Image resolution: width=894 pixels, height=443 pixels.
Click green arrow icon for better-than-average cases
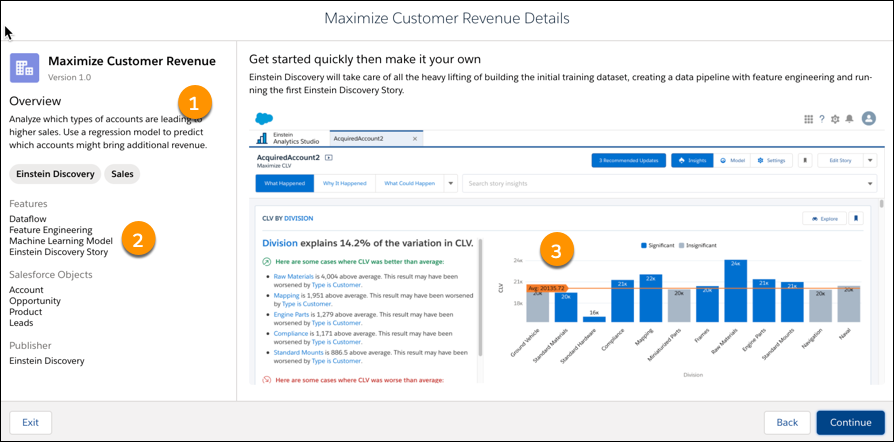pos(266,262)
